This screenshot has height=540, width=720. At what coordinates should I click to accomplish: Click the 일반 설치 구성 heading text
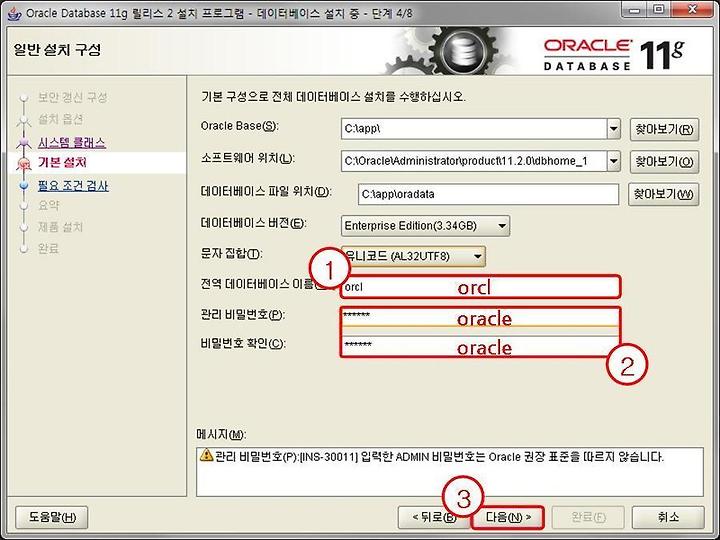pyautogui.click(x=57, y=50)
